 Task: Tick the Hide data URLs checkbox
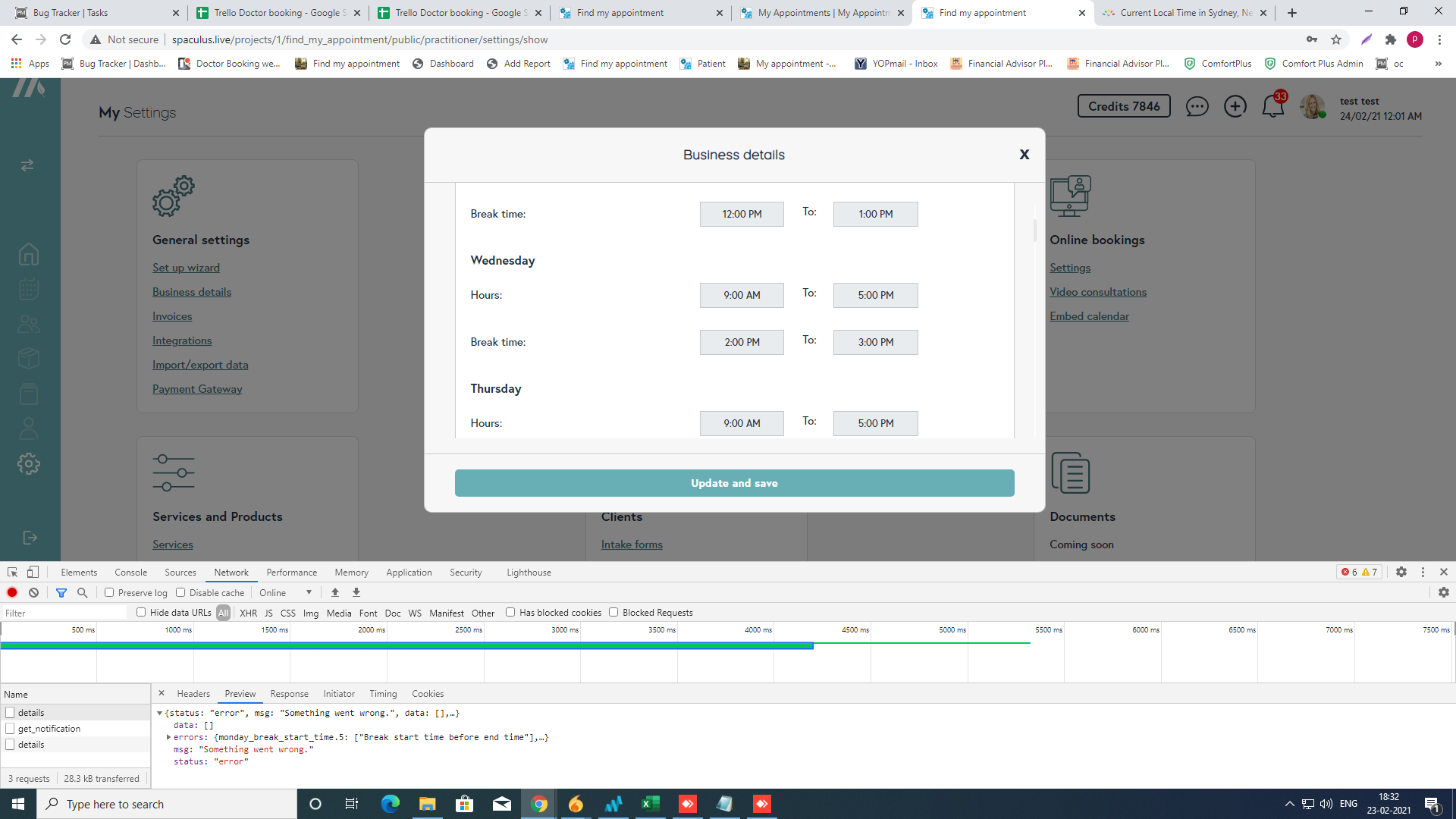coord(141,613)
